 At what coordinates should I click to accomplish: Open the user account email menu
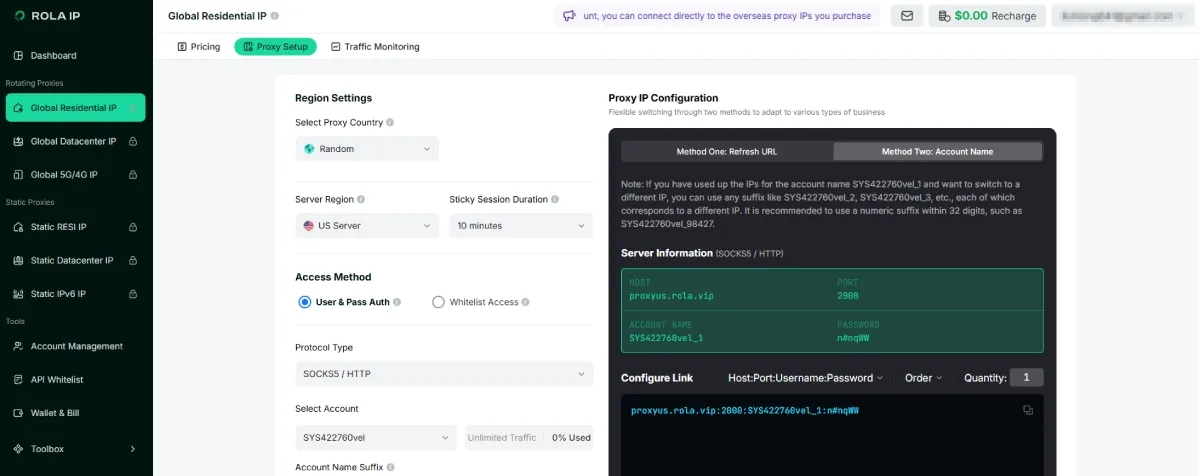click(1122, 16)
